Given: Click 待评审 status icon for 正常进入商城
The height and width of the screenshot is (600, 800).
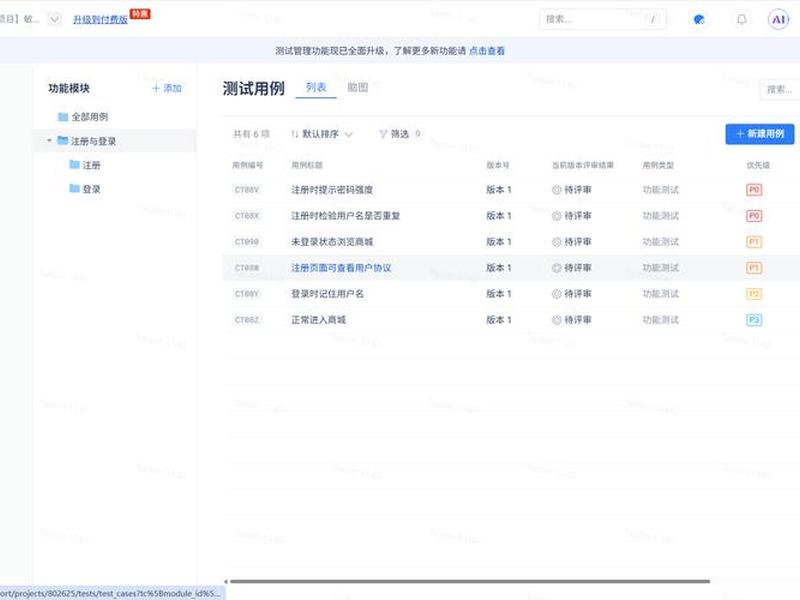Looking at the screenshot, I should [557, 320].
